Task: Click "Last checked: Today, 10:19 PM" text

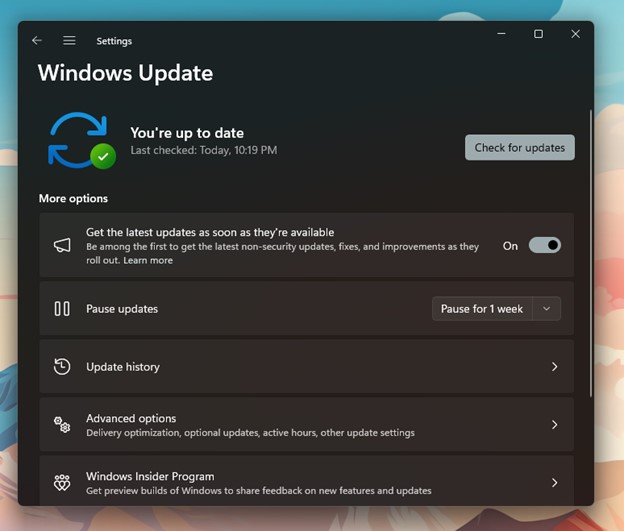Action: point(204,150)
